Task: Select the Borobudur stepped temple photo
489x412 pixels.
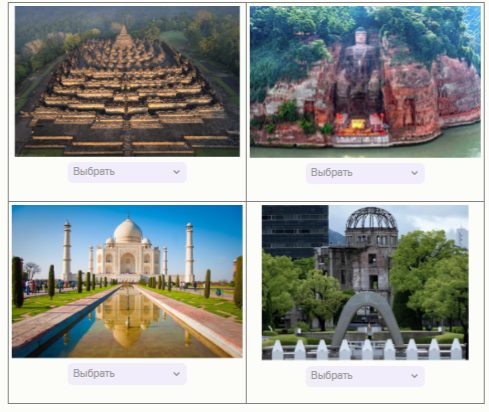Action: (x=127, y=81)
